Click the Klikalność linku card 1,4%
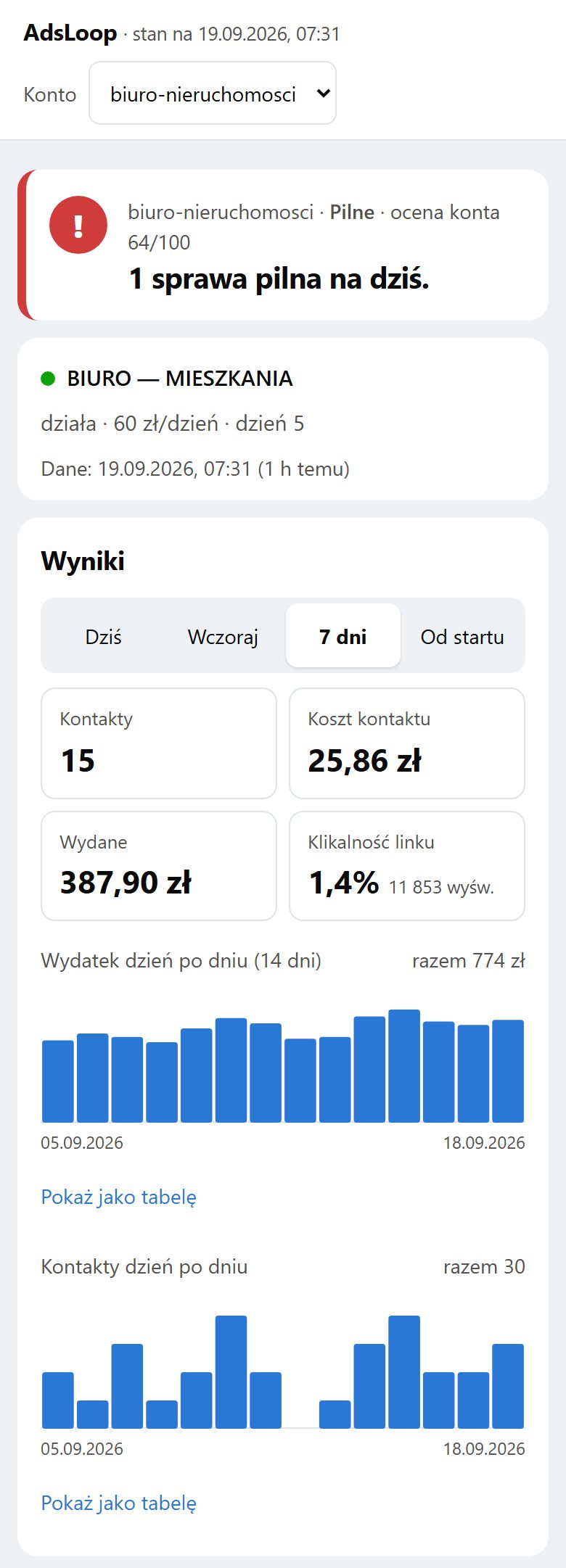 tap(407, 866)
